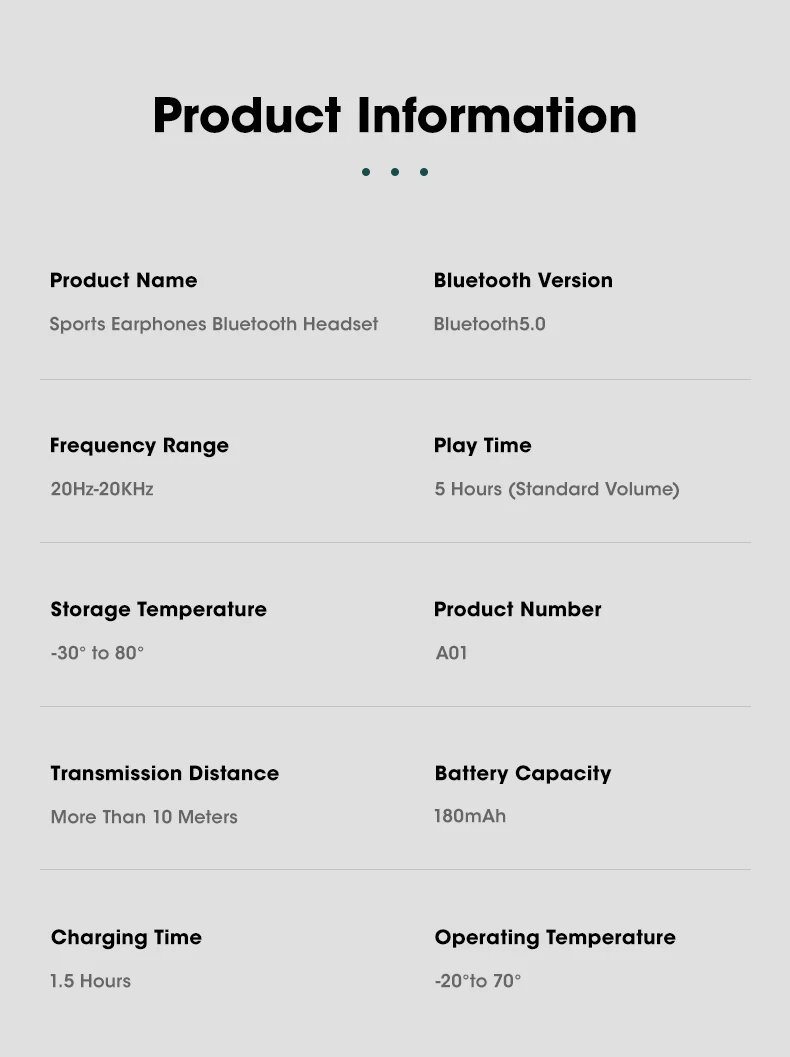This screenshot has height=1057, width=790.
Task: Click the 180mAh battery capacity value
Action: [x=470, y=816]
